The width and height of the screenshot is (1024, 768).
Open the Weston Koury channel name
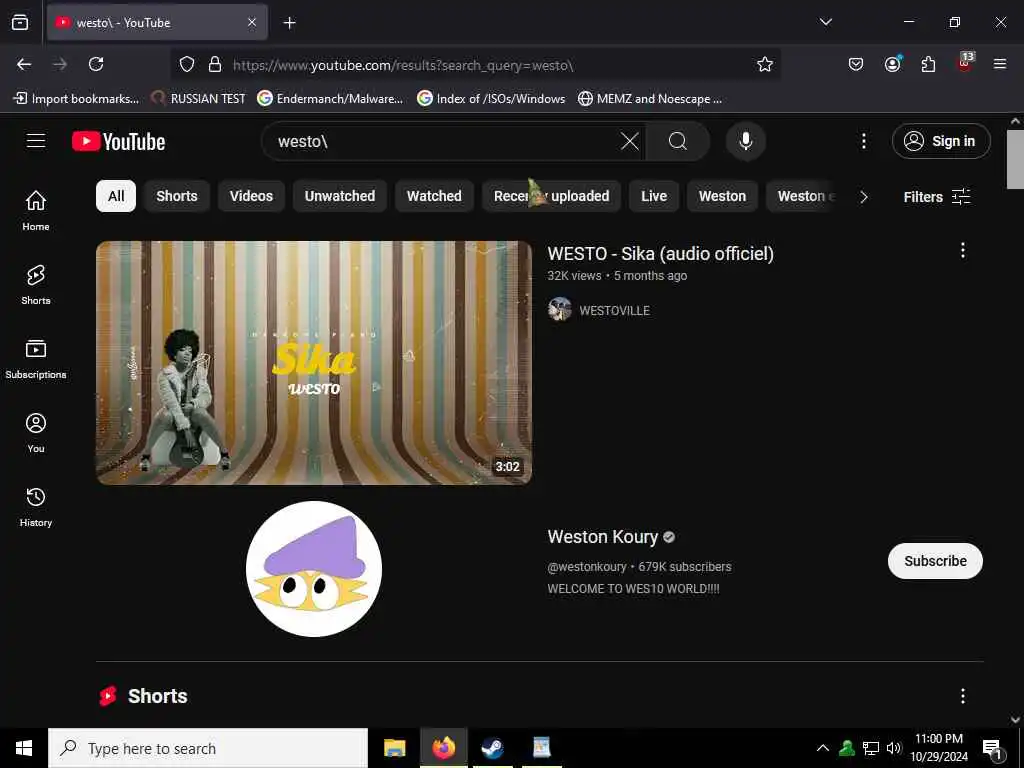tap(603, 537)
